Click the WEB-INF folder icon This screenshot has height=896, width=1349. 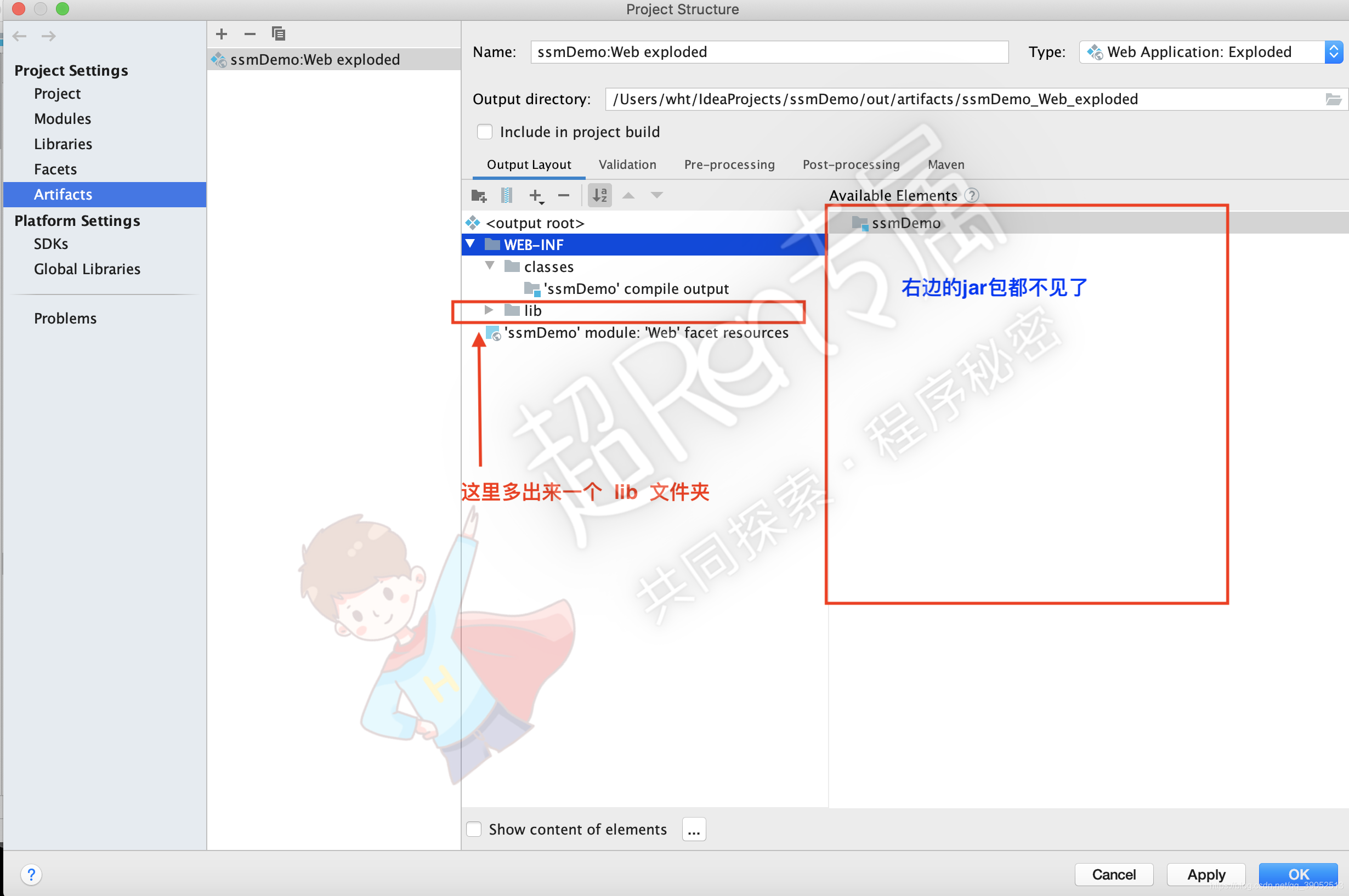click(492, 245)
